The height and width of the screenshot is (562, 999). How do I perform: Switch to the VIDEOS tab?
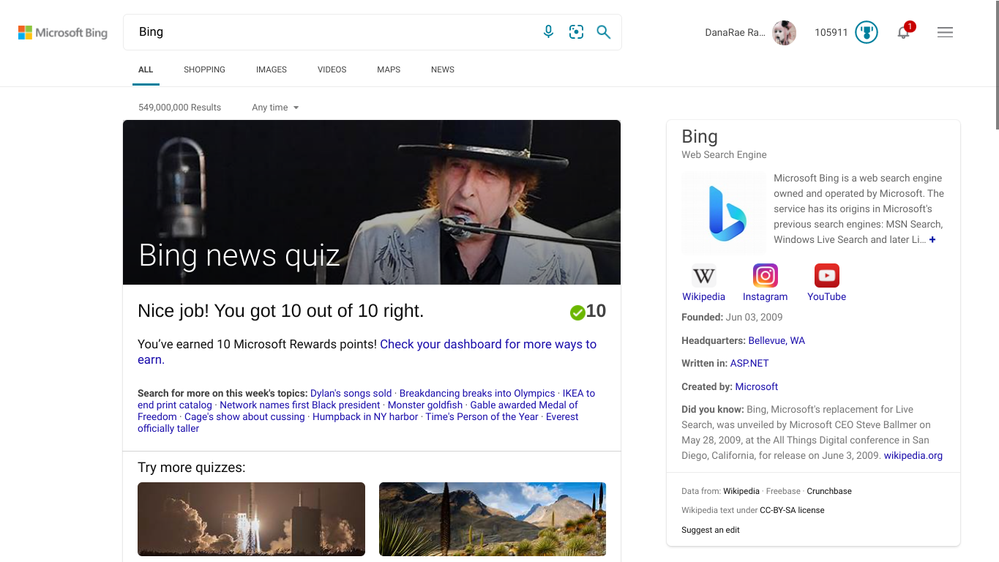pos(332,69)
